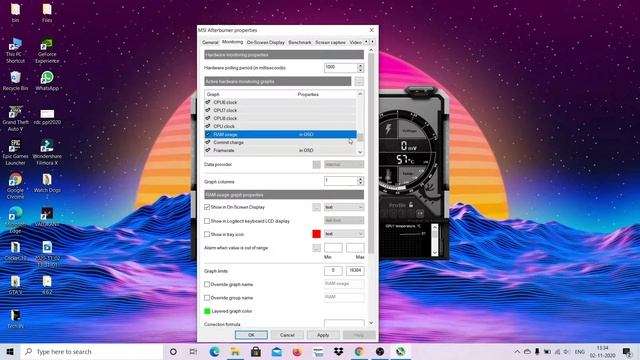Open Microsoft Edge in taskbar
The image size is (640, 360).
click(x=214, y=351)
